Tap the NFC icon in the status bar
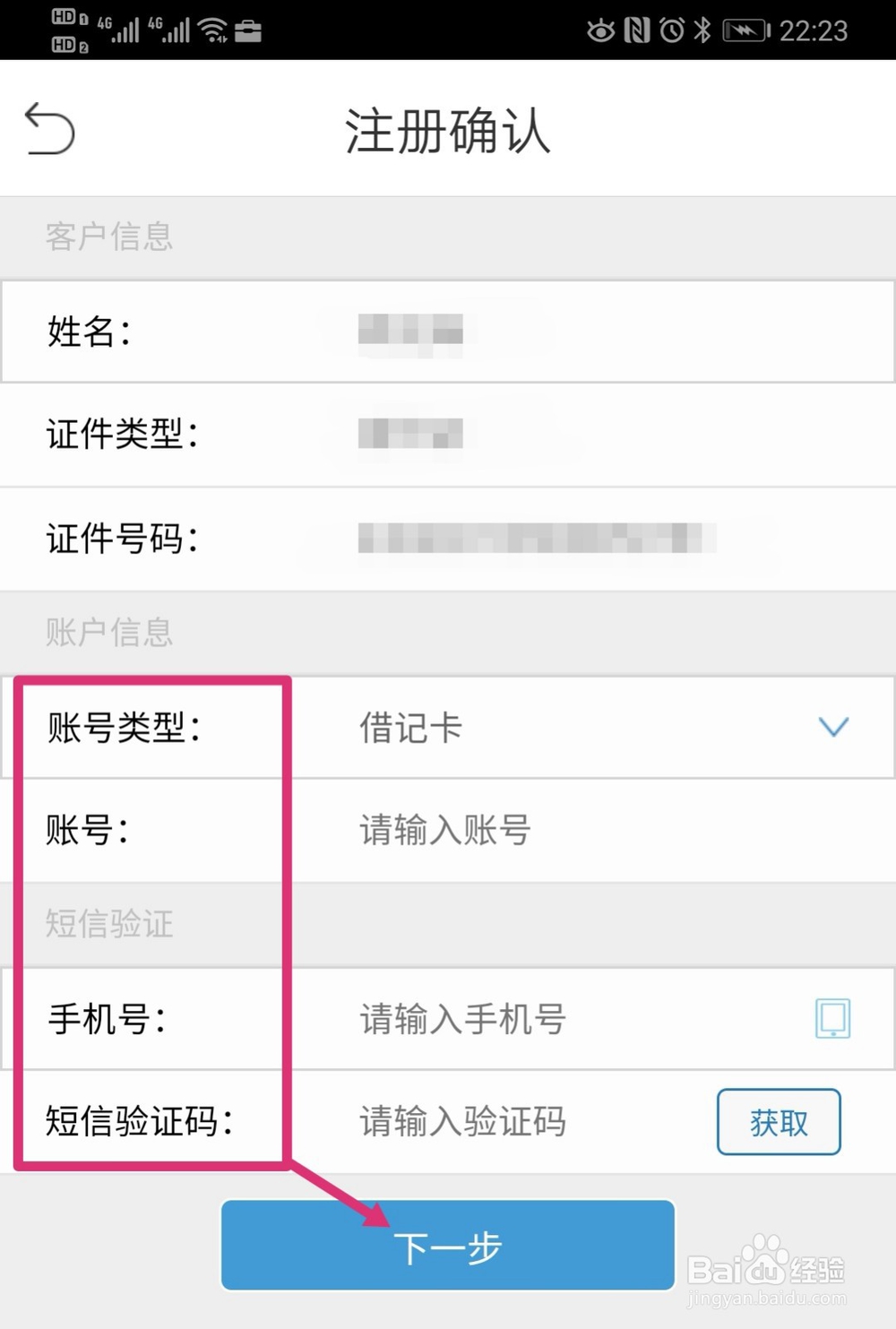This screenshot has height=1329, width=896. tap(636, 31)
